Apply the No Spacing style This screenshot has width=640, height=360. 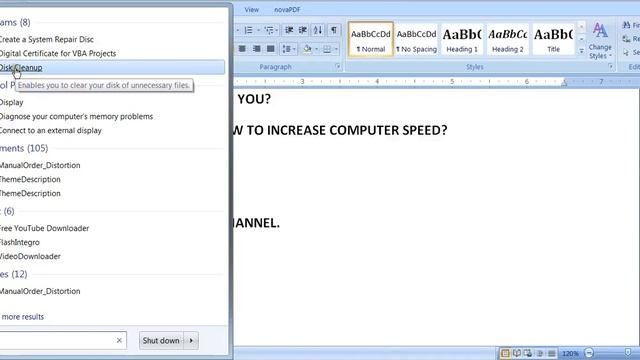[x=416, y=39]
